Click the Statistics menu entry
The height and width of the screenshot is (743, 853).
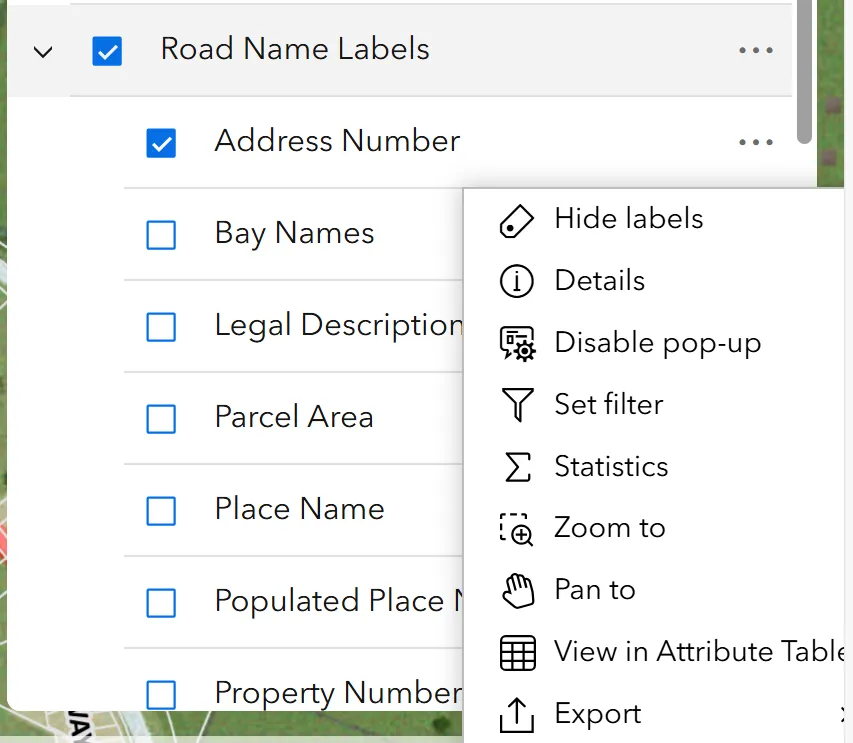coord(611,466)
